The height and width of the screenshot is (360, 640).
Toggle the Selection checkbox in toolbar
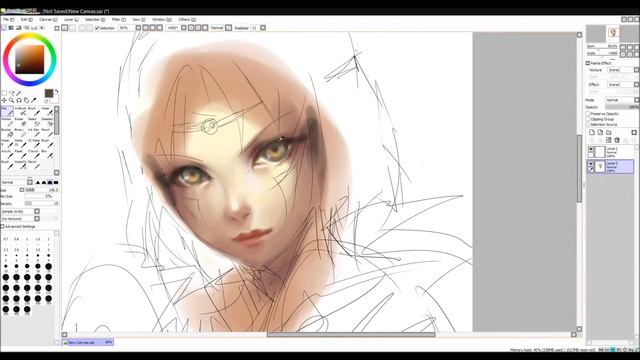point(97,28)
